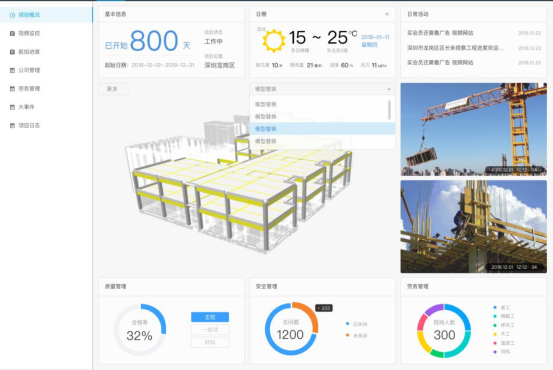553x370 pixels.
Task: Open the 项目日志 sidebar menu item
Action: click(46, 125)
